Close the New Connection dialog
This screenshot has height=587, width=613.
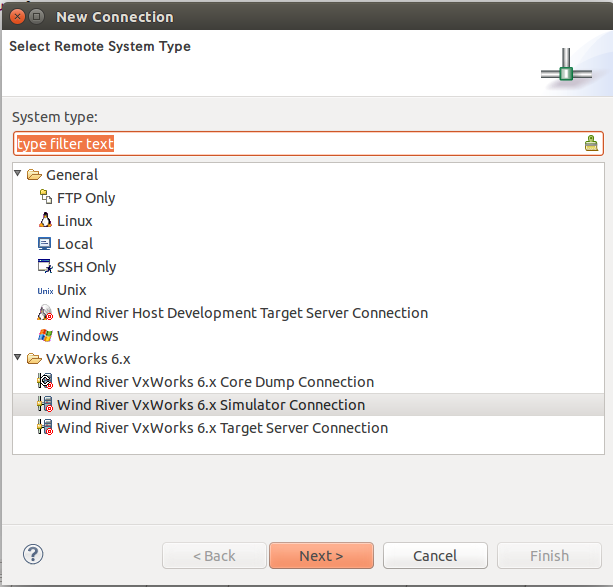coord(17,16)
